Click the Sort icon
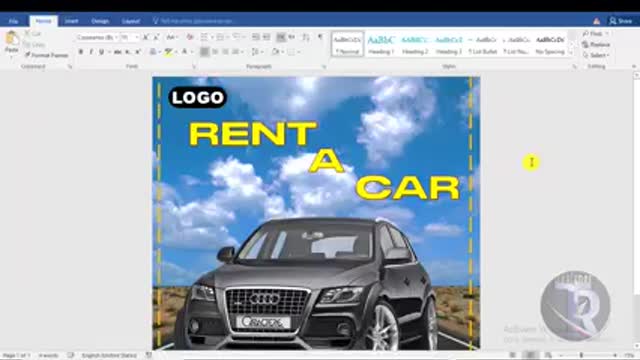640x360 pixels. (305, 38)
